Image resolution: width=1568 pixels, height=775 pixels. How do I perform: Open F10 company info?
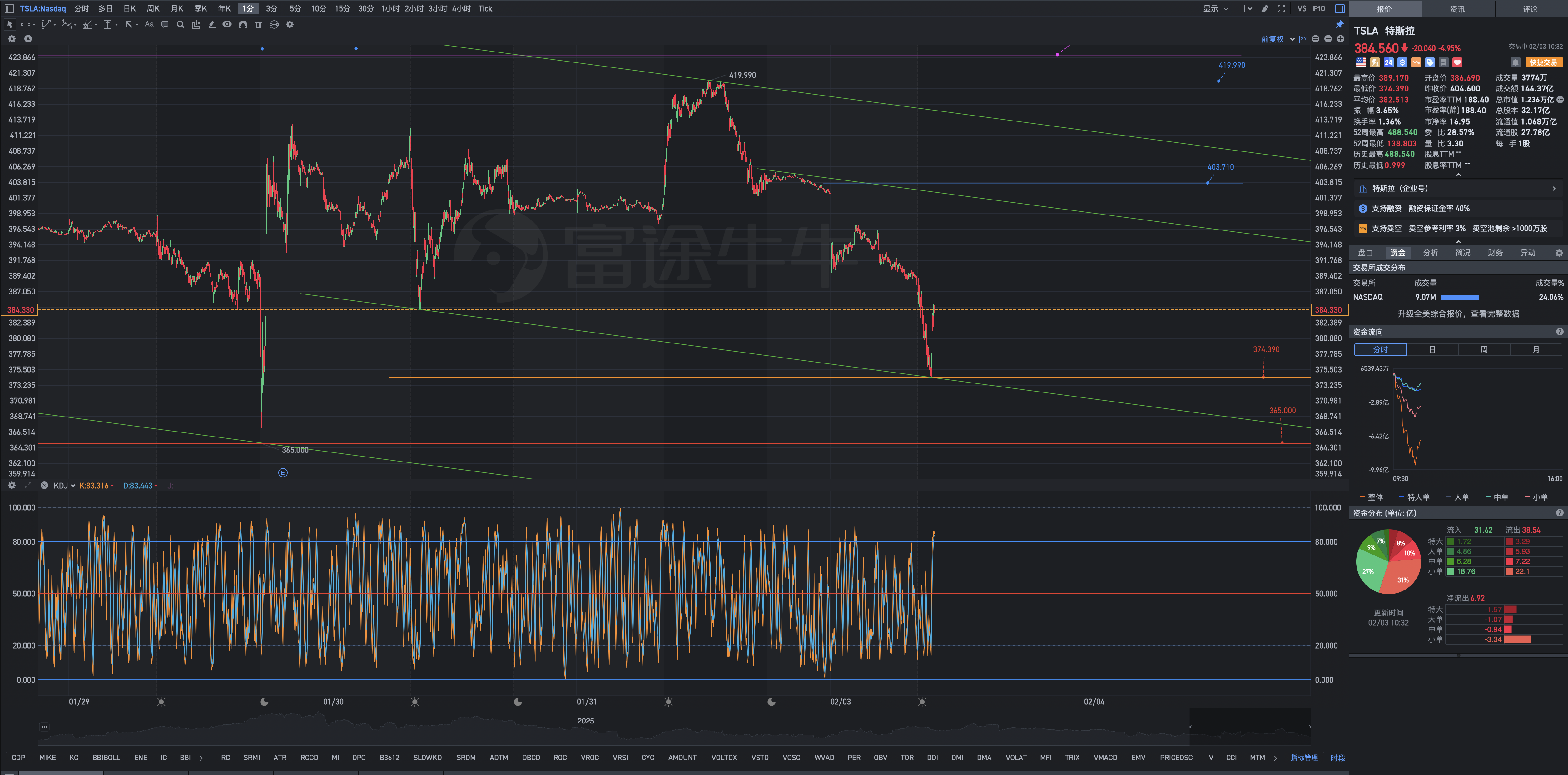tap(1319, 8)
